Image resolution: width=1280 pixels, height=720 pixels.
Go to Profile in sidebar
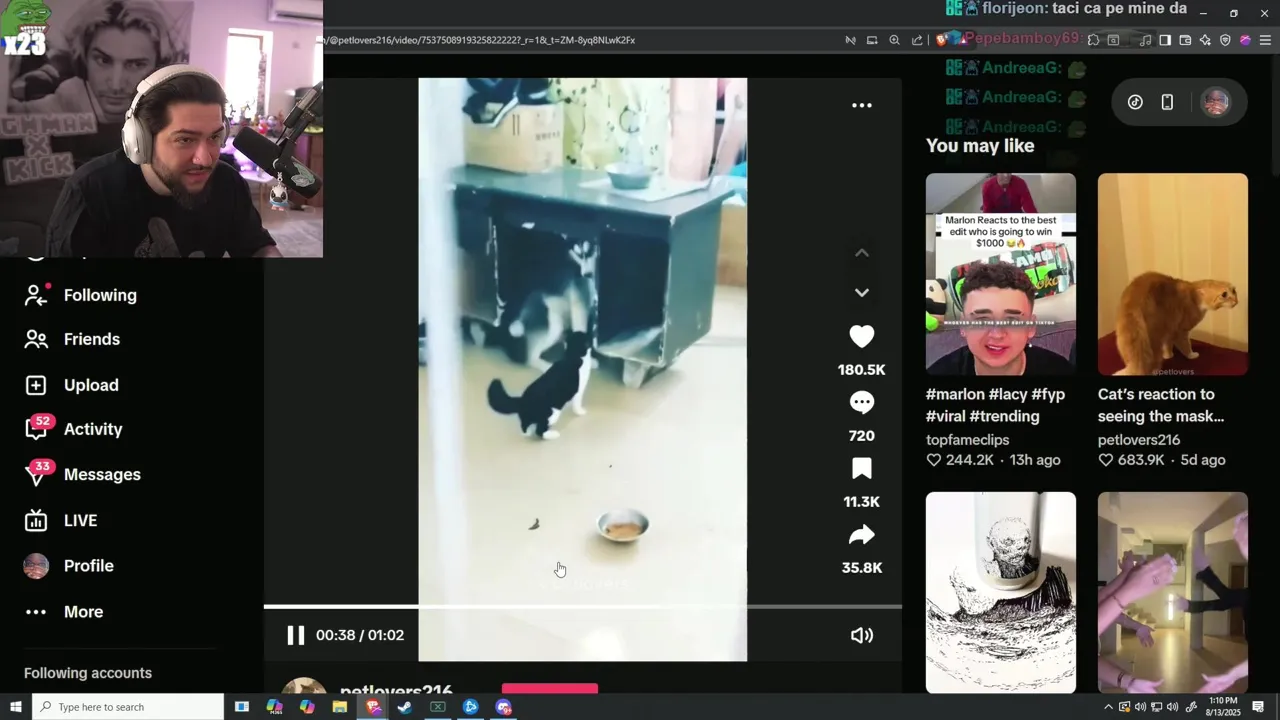point(88,565)
